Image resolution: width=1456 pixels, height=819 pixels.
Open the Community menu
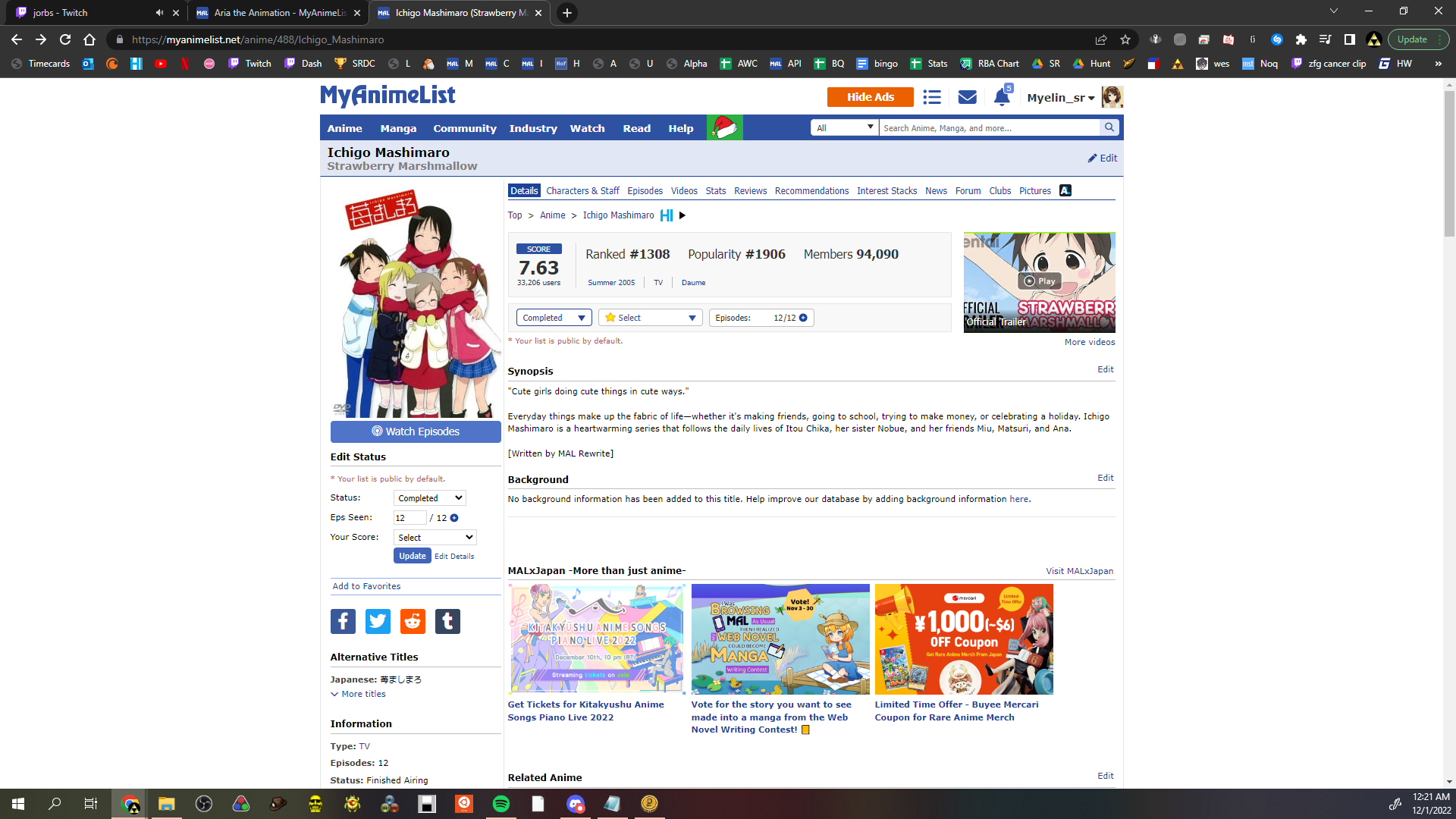[x=464, y=128]
